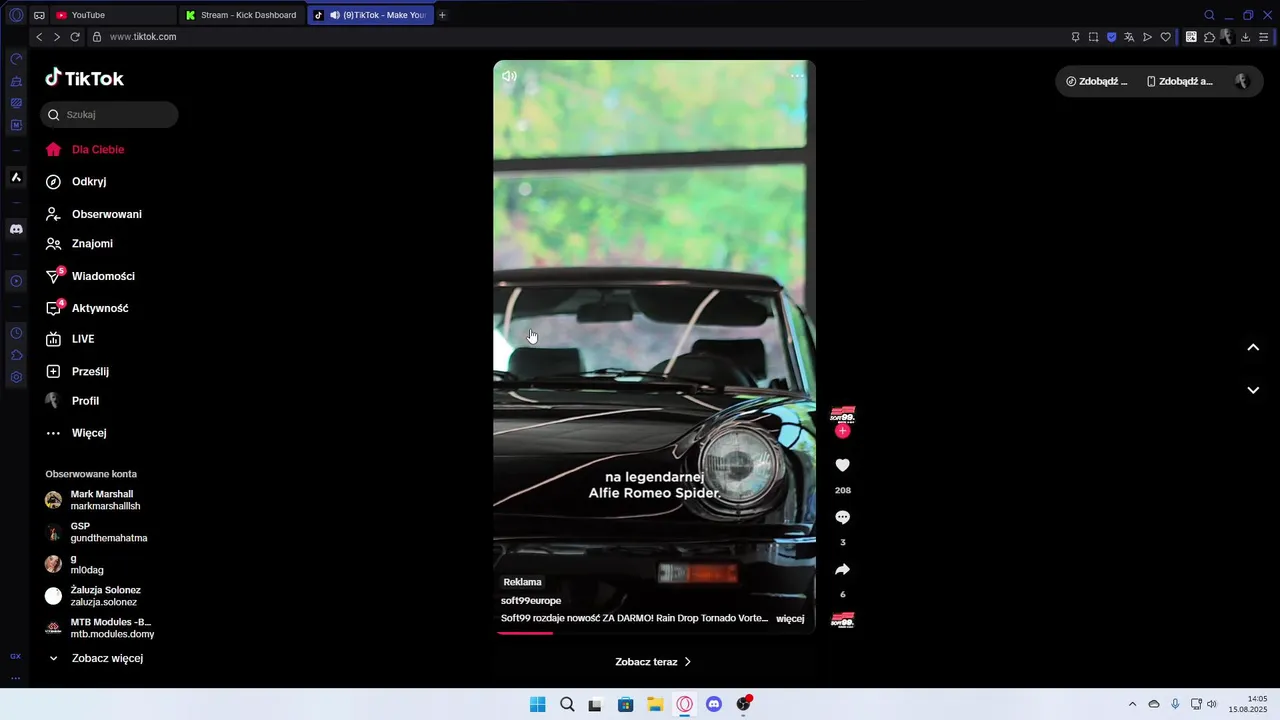Toggle the ad blocker shield
This screenshot has height=720, width=1280.
pyautogui.click(x=1111, y=37)
